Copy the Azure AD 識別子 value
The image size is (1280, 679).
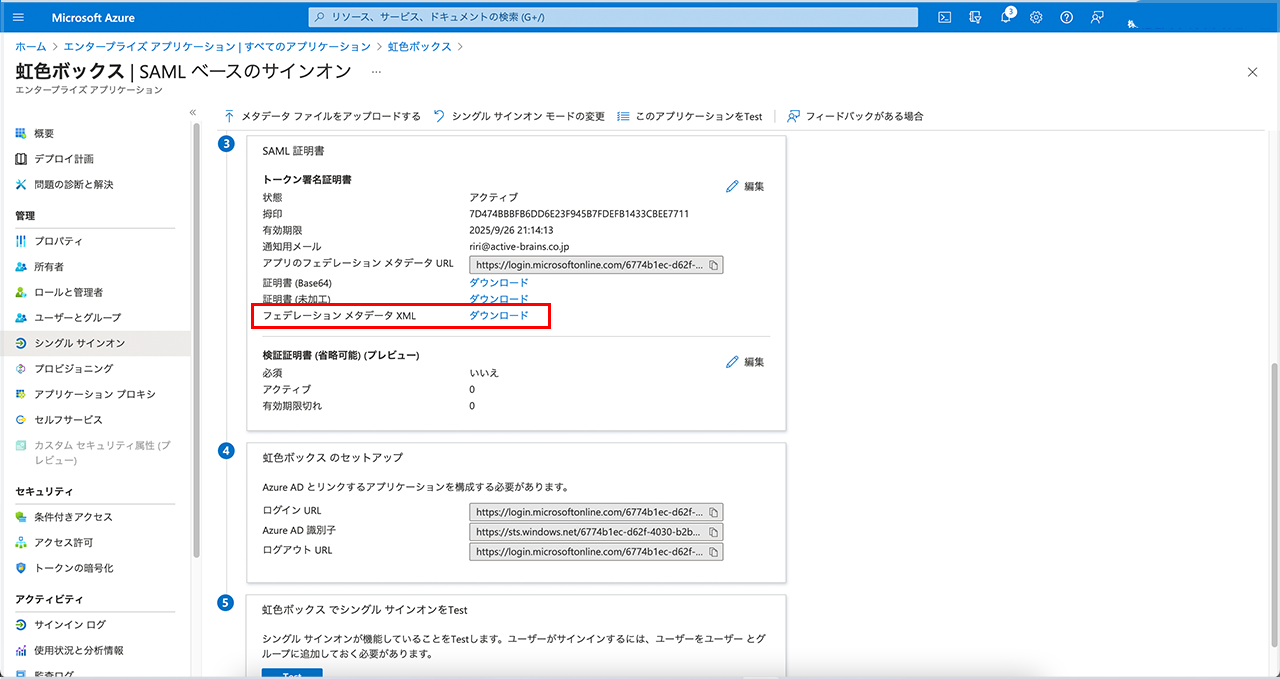pyautogui.click(x=713, y=532)
